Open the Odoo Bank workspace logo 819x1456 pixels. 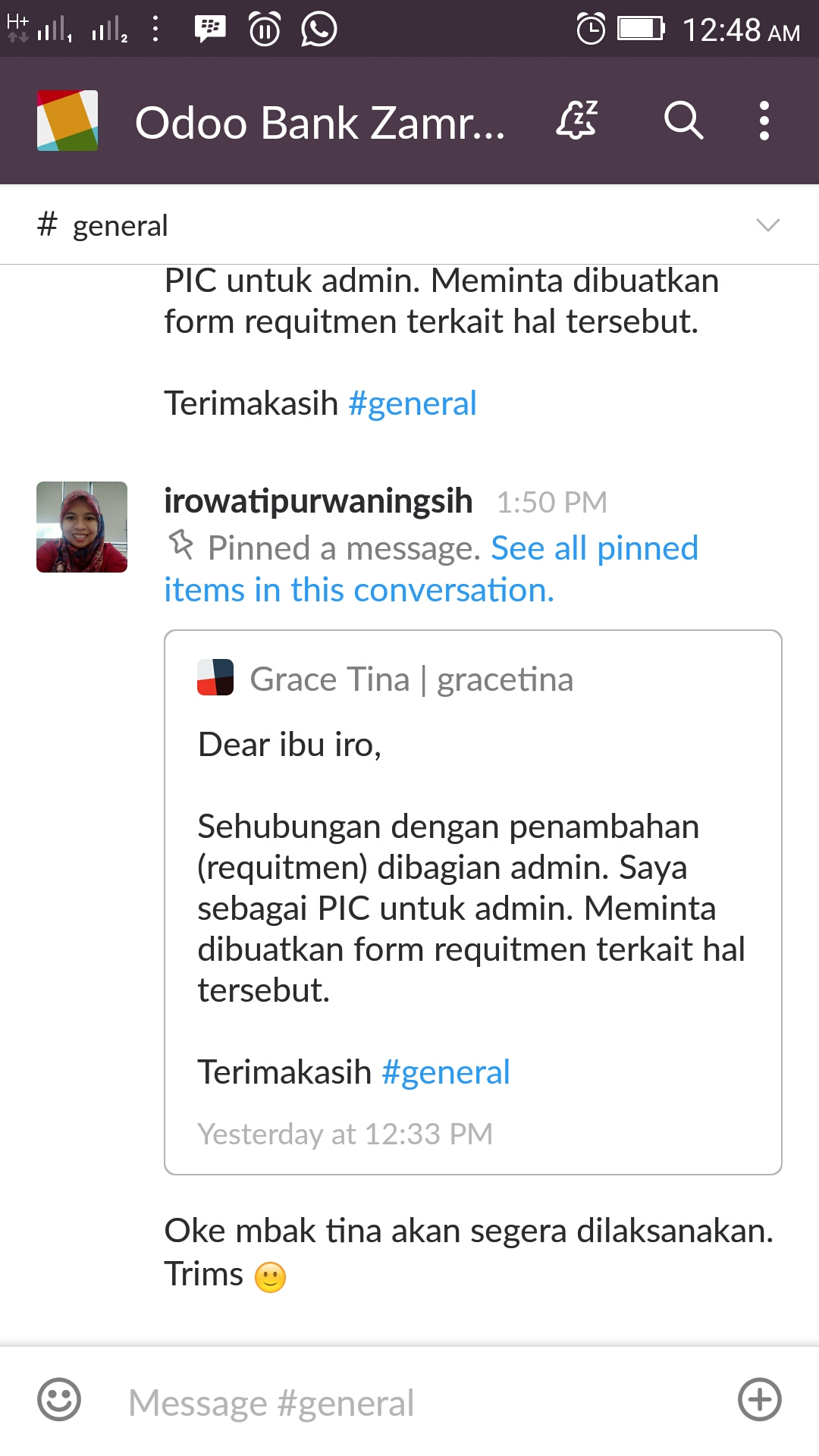click(67, 121)
